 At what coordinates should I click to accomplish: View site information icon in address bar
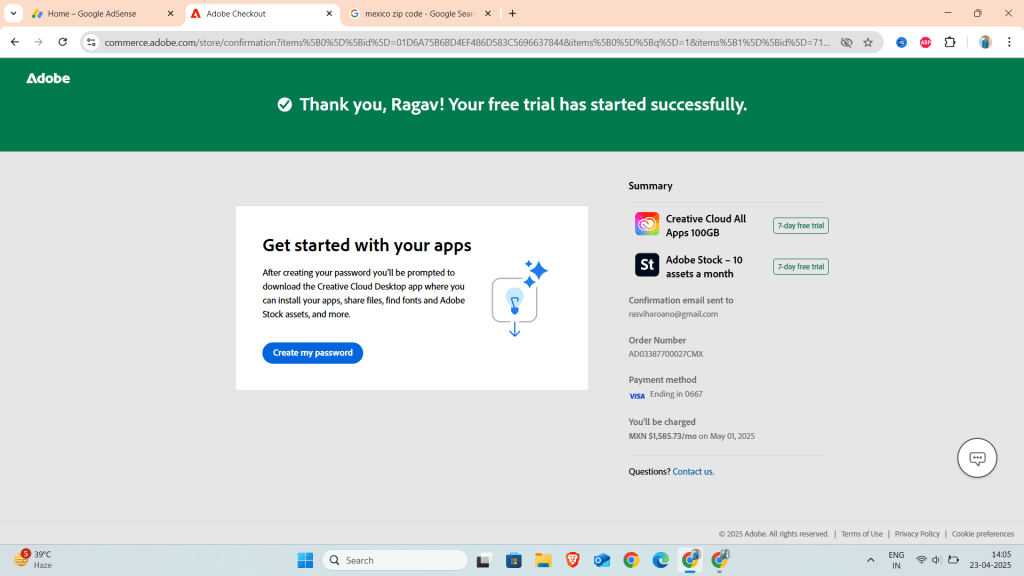pos(91,42)
